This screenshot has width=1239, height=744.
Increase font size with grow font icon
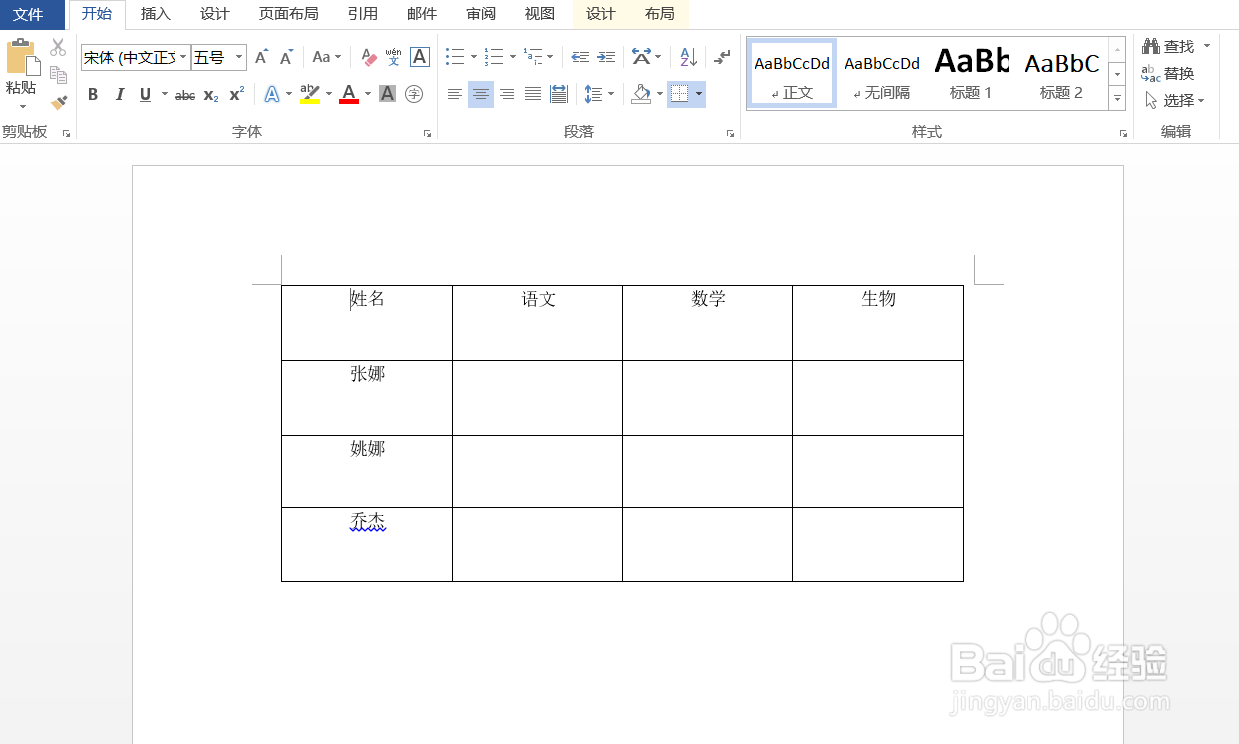coord(261,57)
